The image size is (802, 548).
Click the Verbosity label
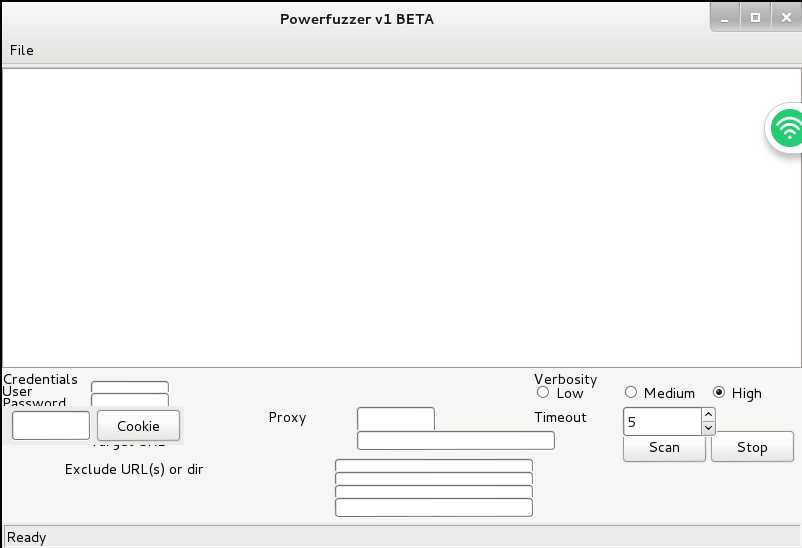[x=565, y=379]
